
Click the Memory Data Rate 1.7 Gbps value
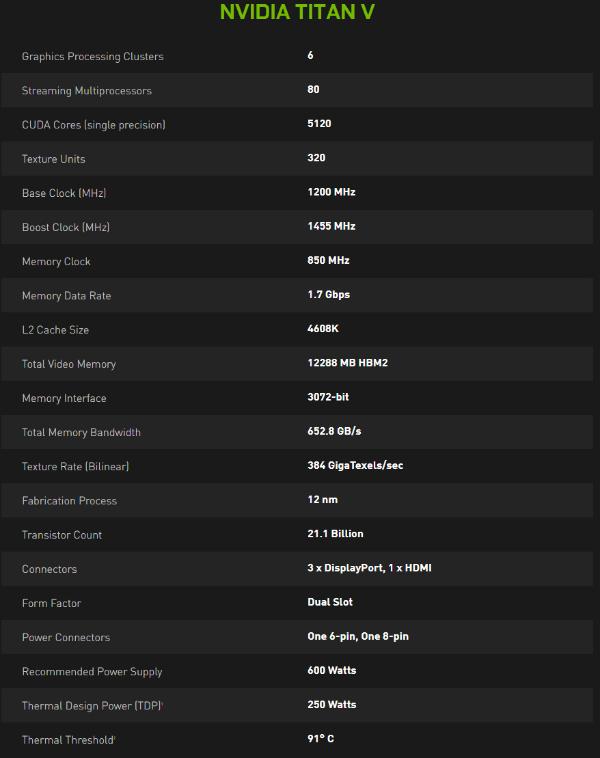(x=329, y=294)
